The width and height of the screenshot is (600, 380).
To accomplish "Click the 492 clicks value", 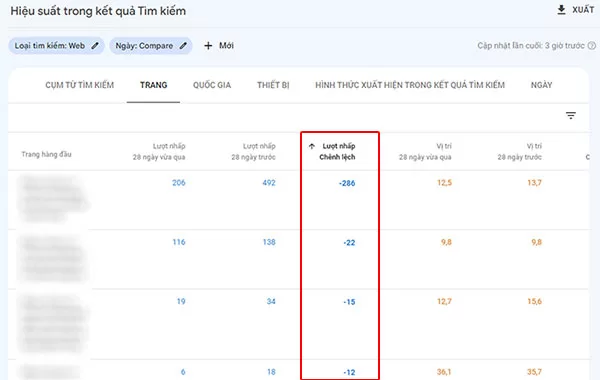I will [269, 183].
